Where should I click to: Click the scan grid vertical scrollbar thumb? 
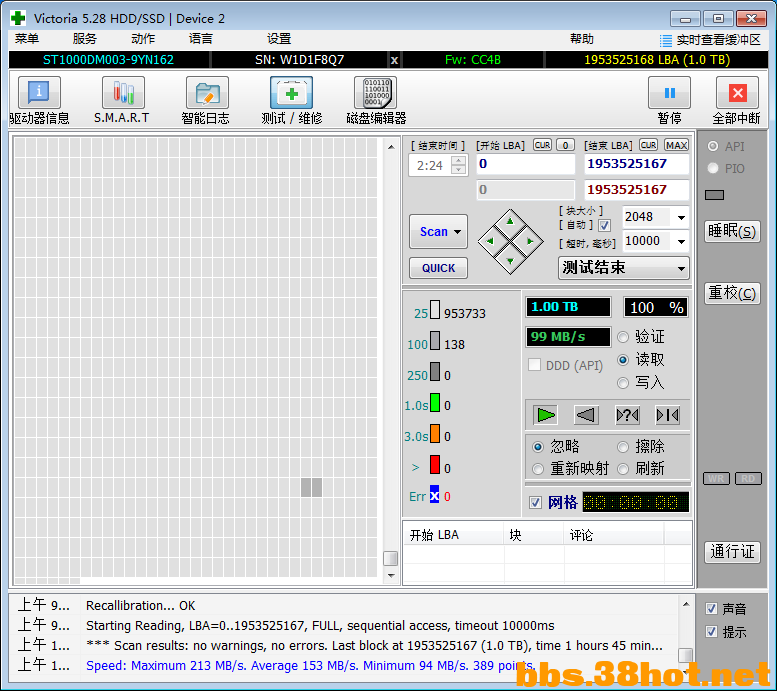[x=390, y=558]
